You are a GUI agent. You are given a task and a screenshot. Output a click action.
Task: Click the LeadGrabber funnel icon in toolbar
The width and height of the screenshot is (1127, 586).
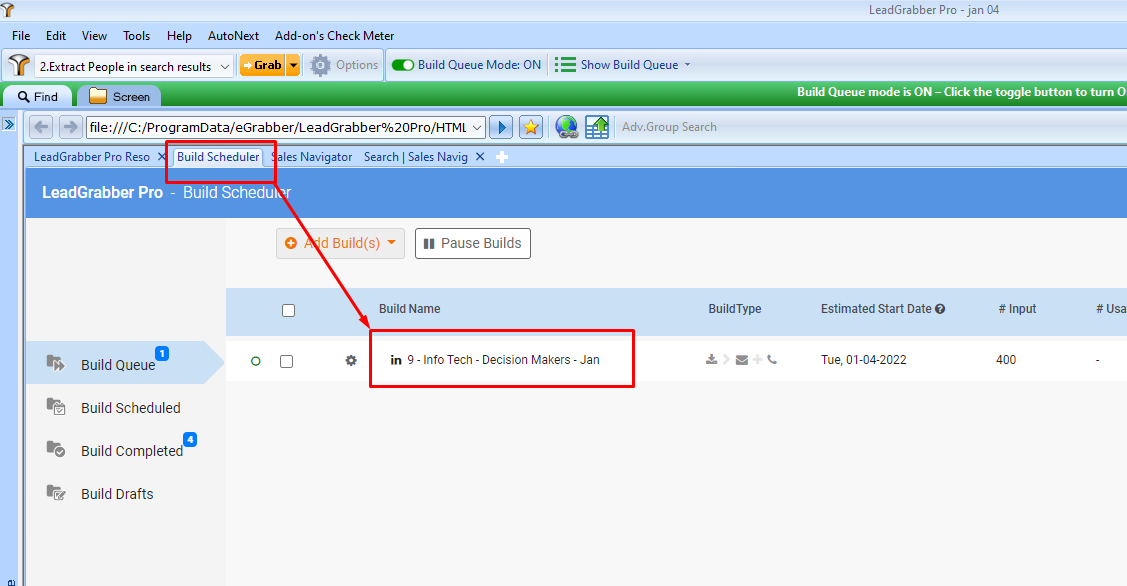19,65
